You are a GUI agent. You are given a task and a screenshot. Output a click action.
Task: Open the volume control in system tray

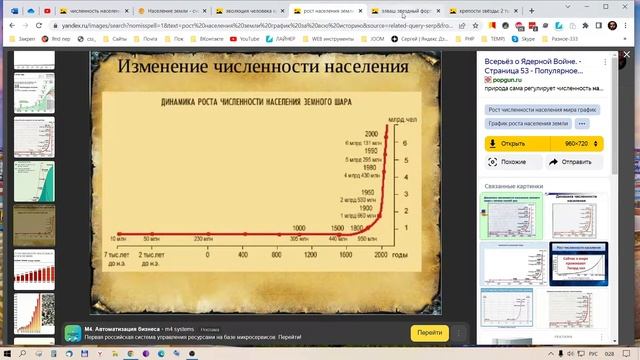point(570,353)
